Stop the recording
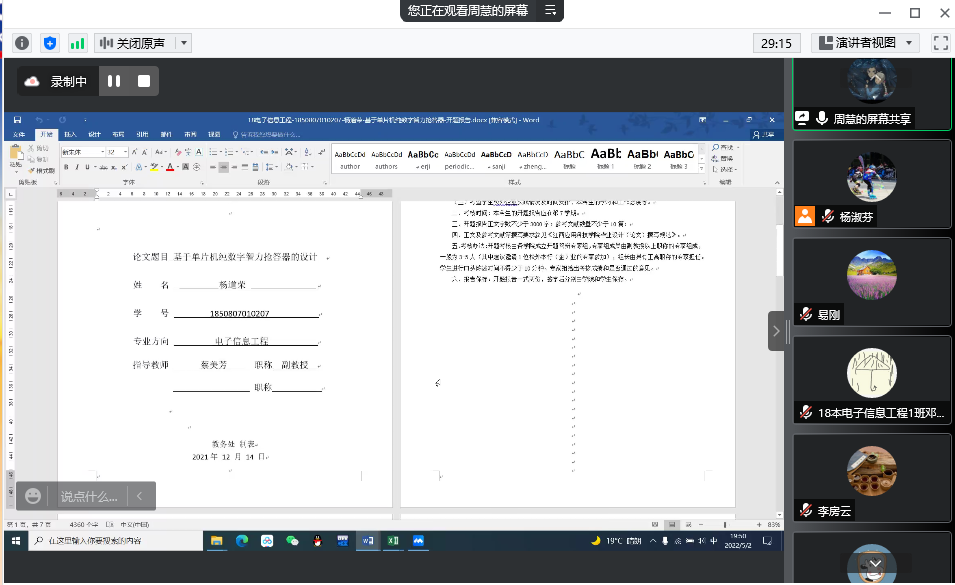Image resolution: width=955 pixels, height=585 pixels. (x=144, y=82)
